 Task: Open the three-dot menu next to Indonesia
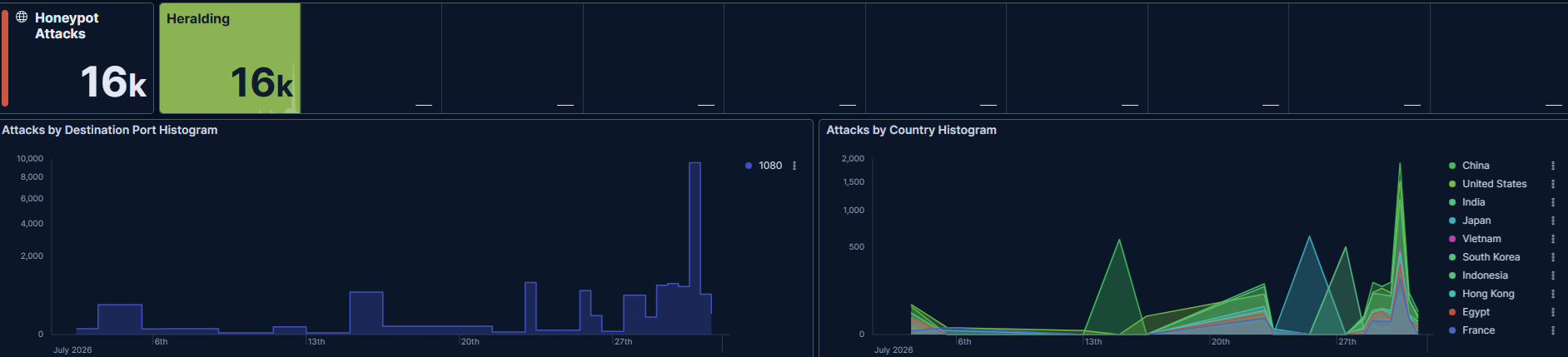click(1553, 275)
